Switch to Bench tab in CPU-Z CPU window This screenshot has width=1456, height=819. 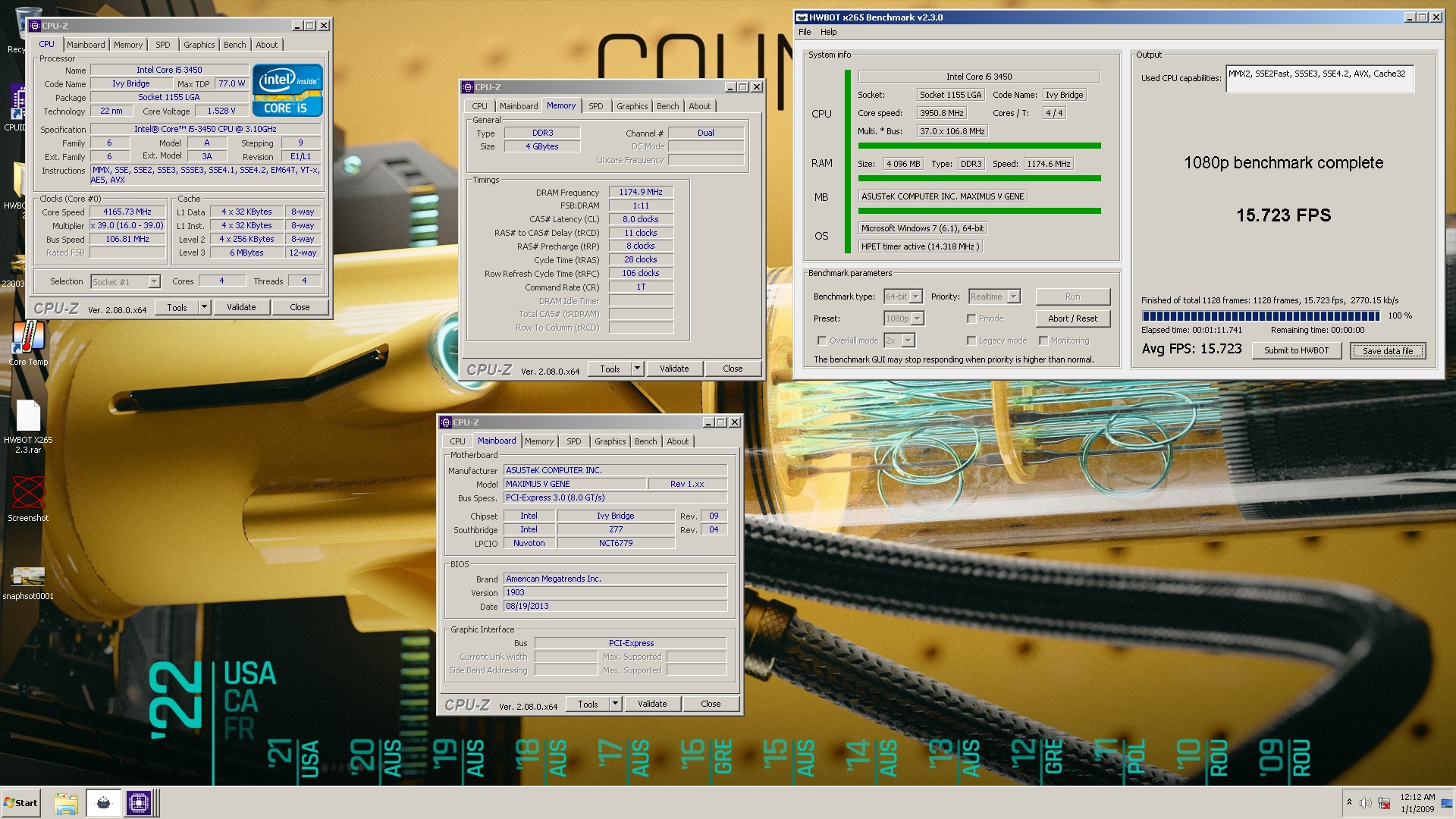234,45
